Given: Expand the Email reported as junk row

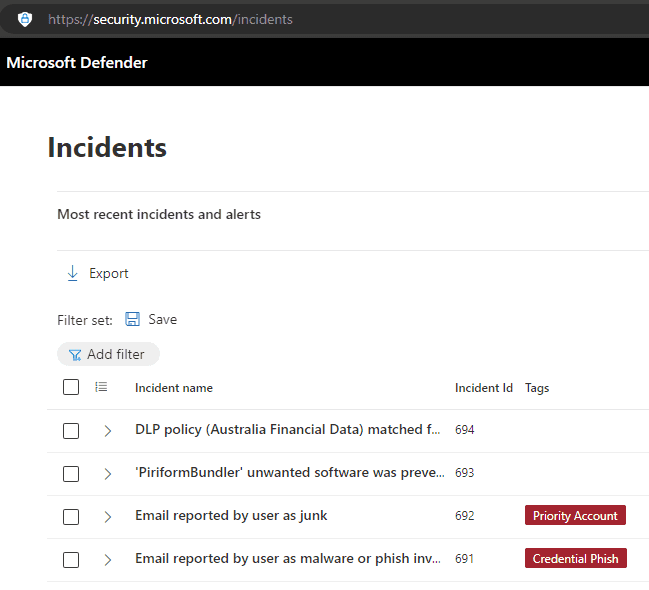Looking at the screenshot, I should pos(108,517).
